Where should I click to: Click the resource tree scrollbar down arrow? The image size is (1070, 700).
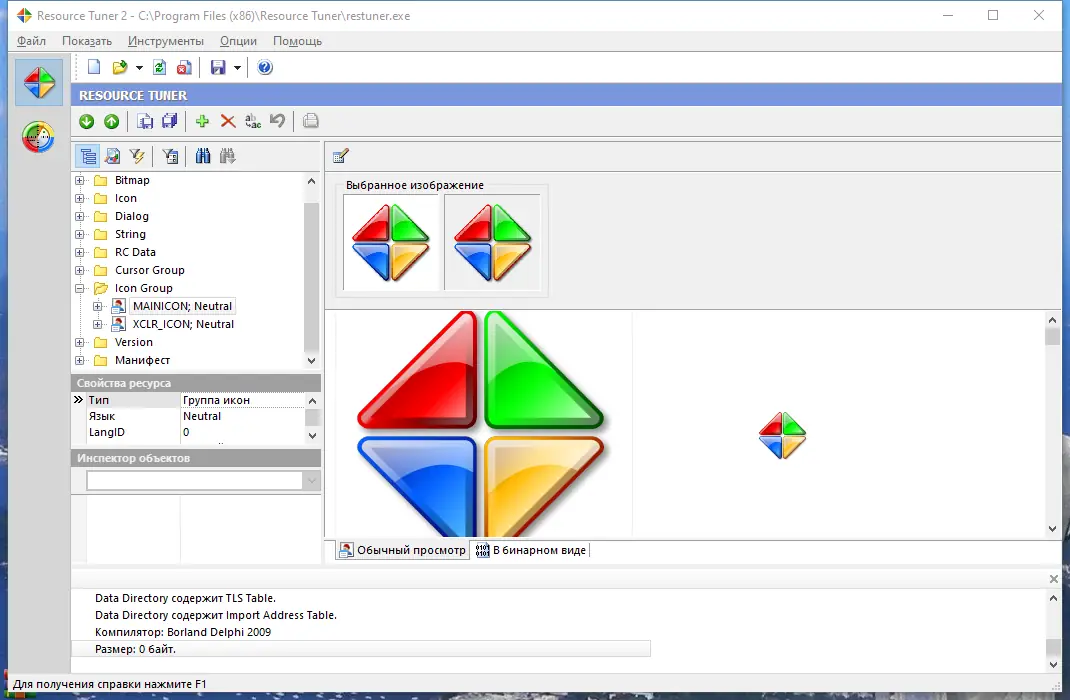click(312, 360)
